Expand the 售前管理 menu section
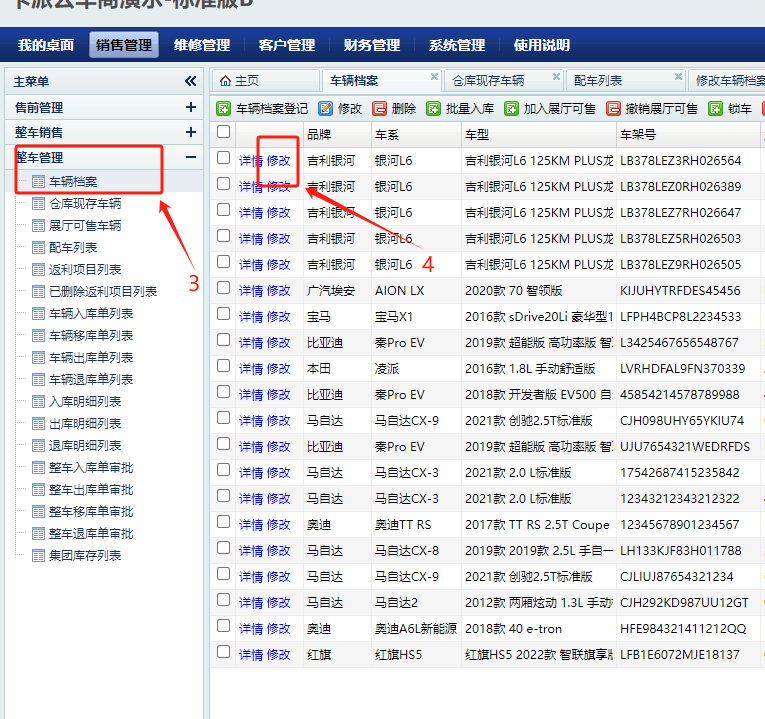 [190, 107]
